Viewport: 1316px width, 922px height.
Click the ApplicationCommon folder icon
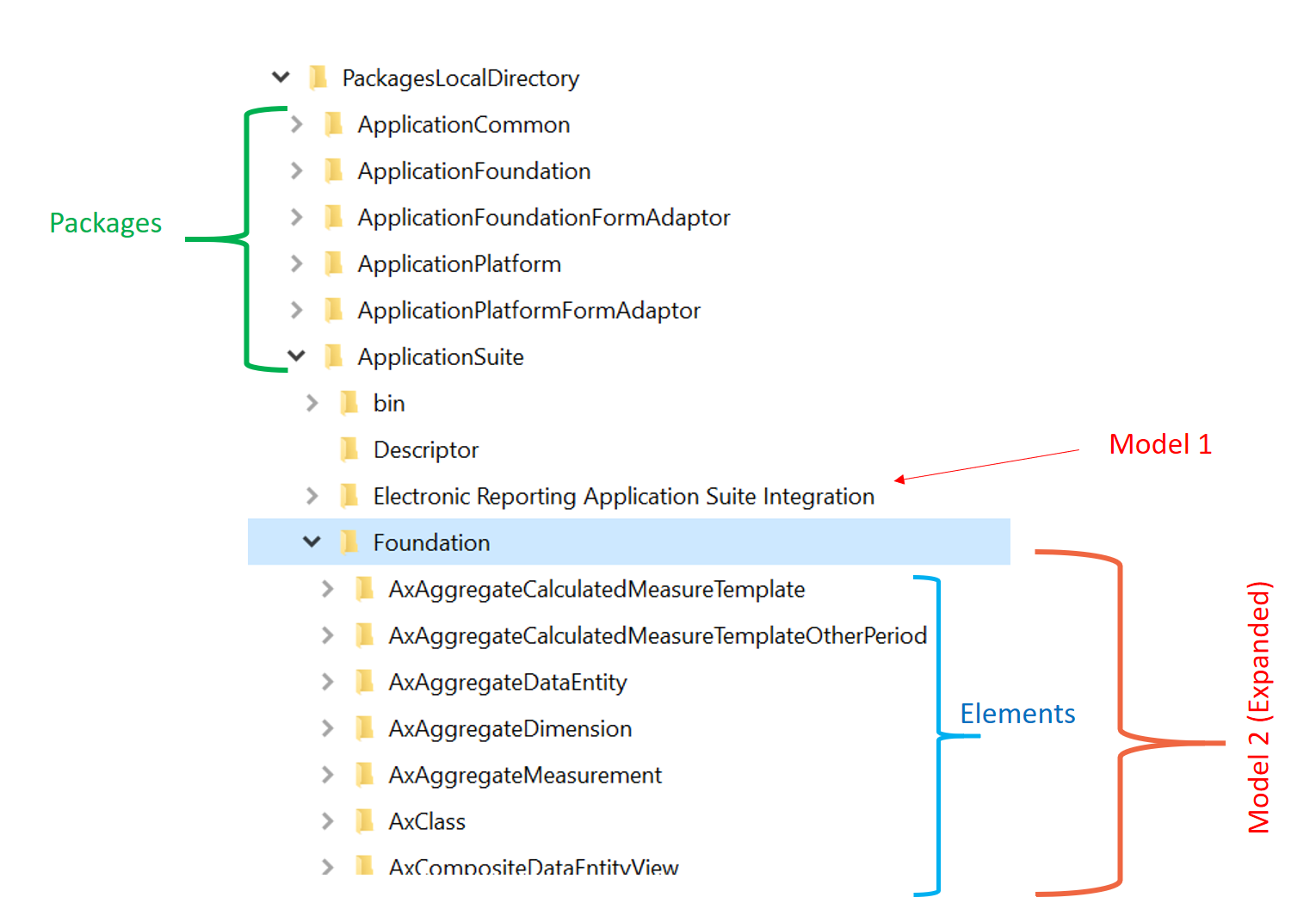(x=334, y=124)
